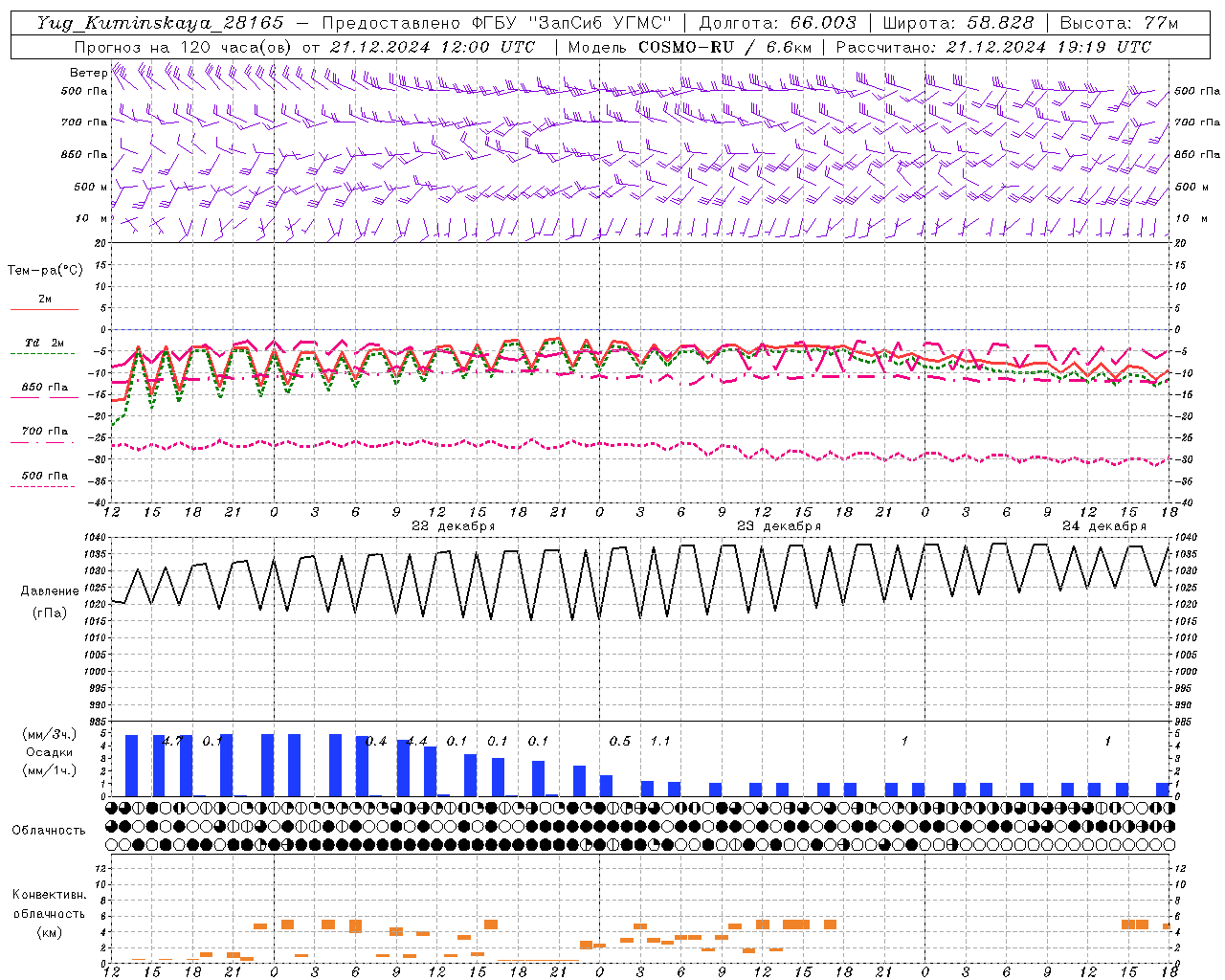Click the 'Модель COSMO-RU / 6.6км' text
This screenshot has width=1225, height=980.
pos(690,47)
